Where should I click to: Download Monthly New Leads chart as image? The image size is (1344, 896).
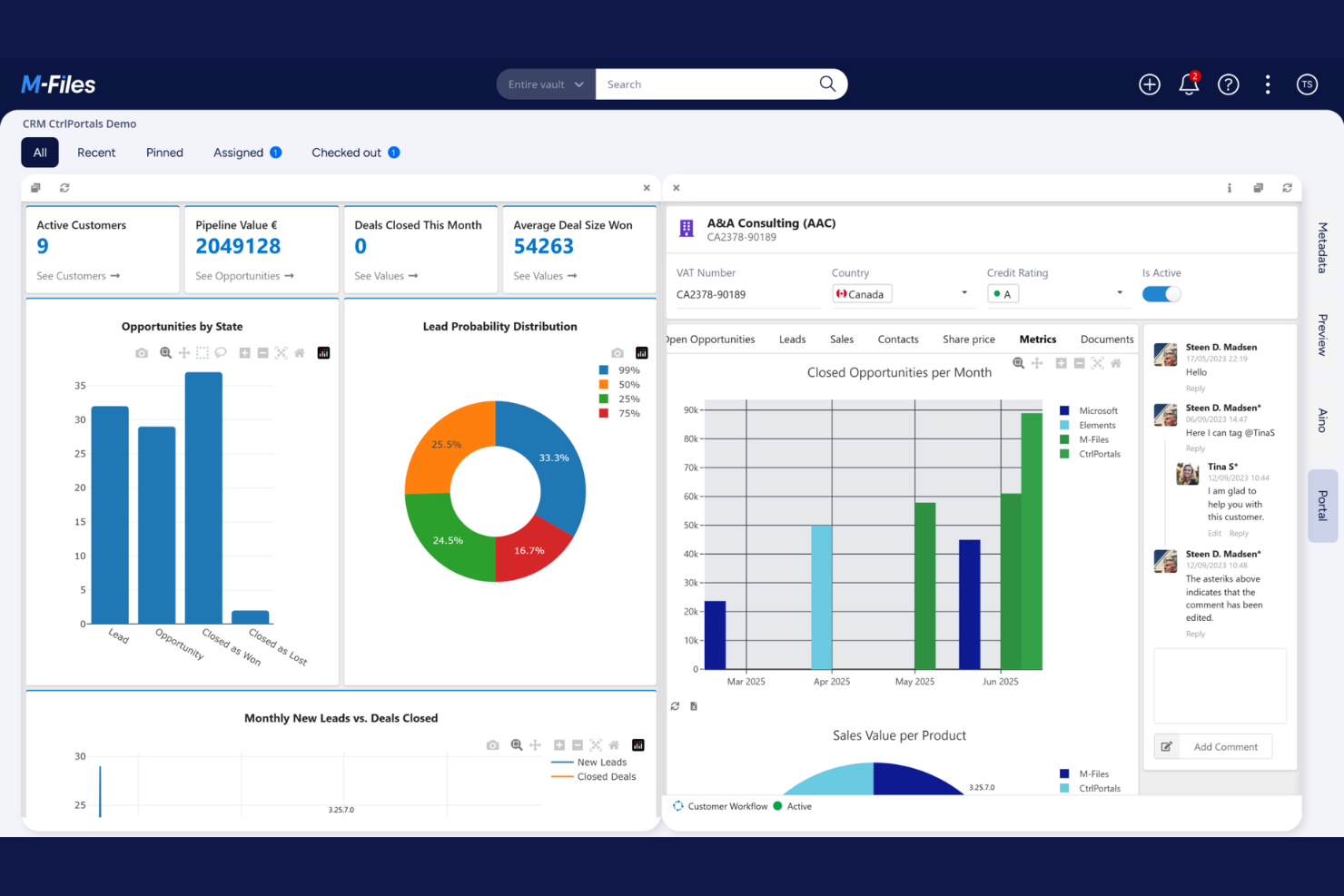(492, 745)
